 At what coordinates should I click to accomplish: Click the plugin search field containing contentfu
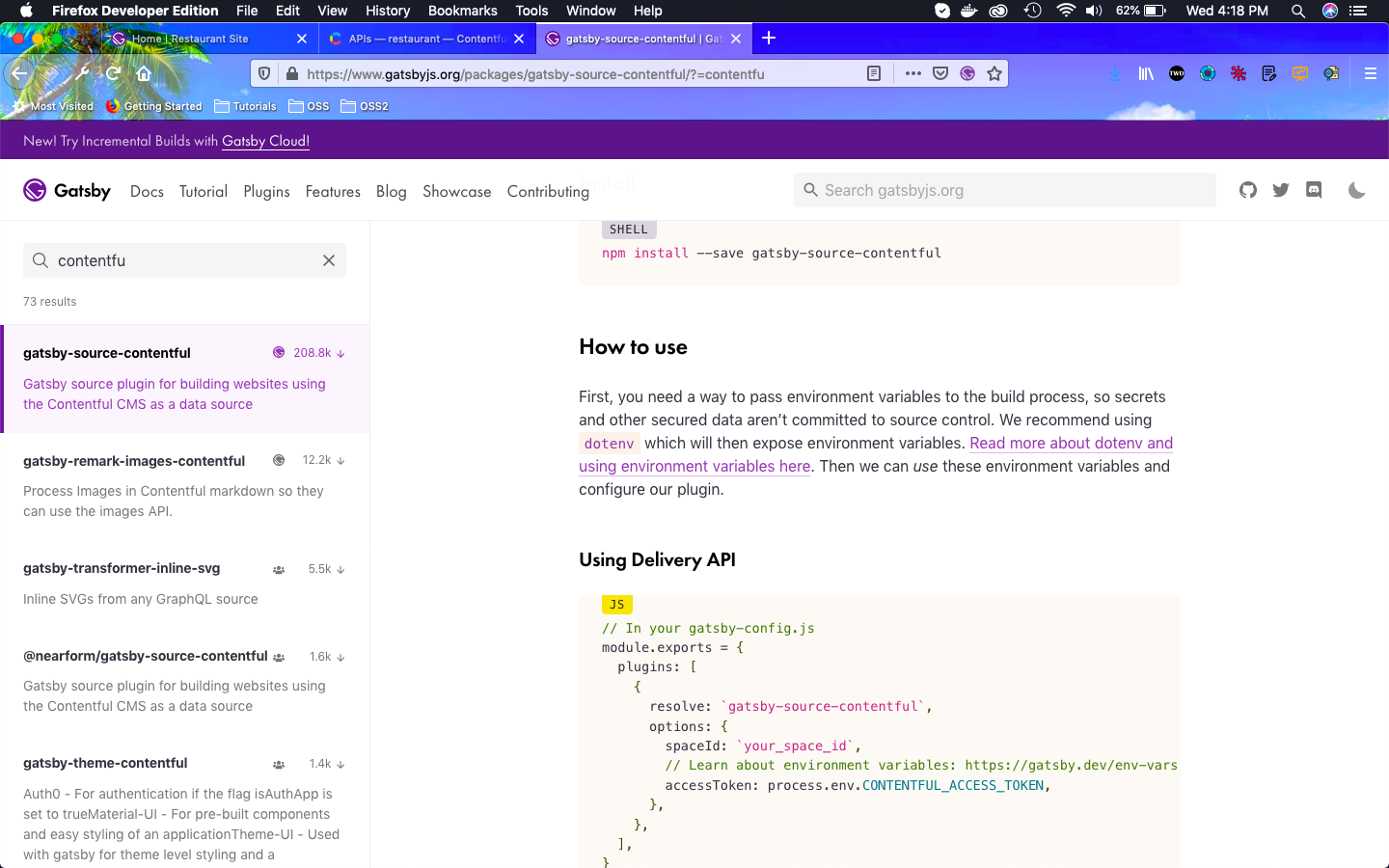(184, 260)
